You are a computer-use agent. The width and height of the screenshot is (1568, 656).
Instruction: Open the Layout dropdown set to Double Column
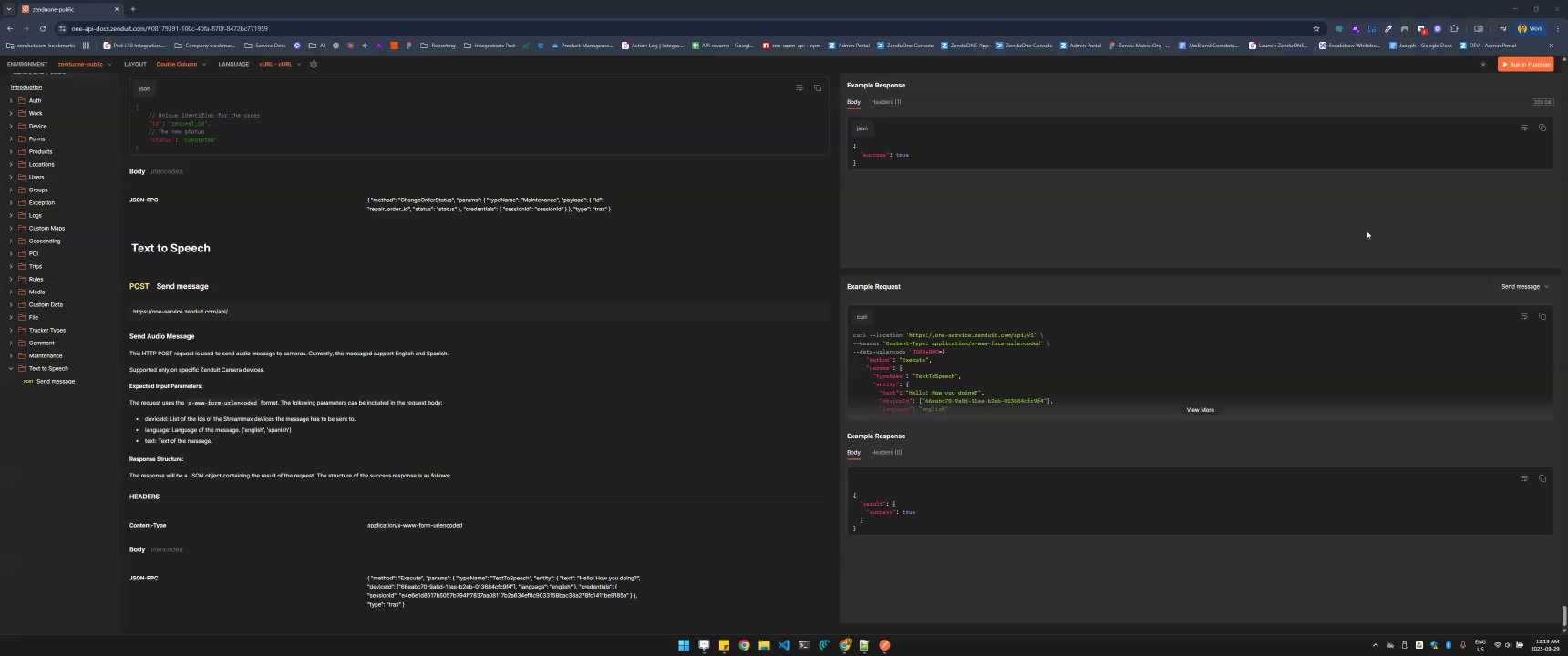(x=181, y=65)
